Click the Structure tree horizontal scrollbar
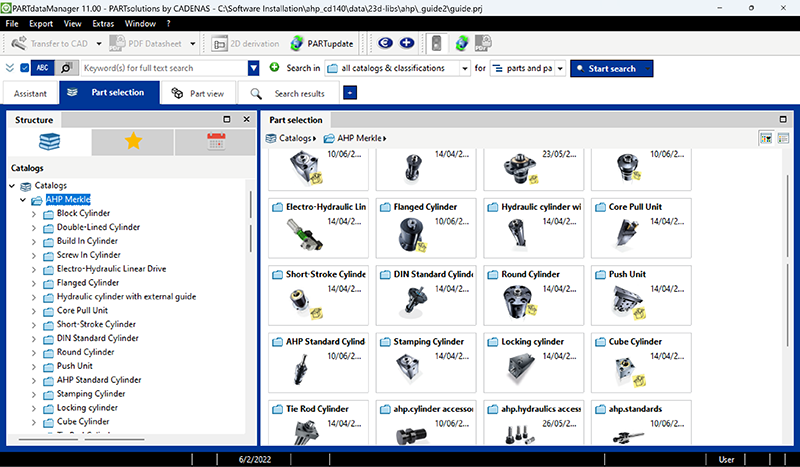 [x=82, y=438]
